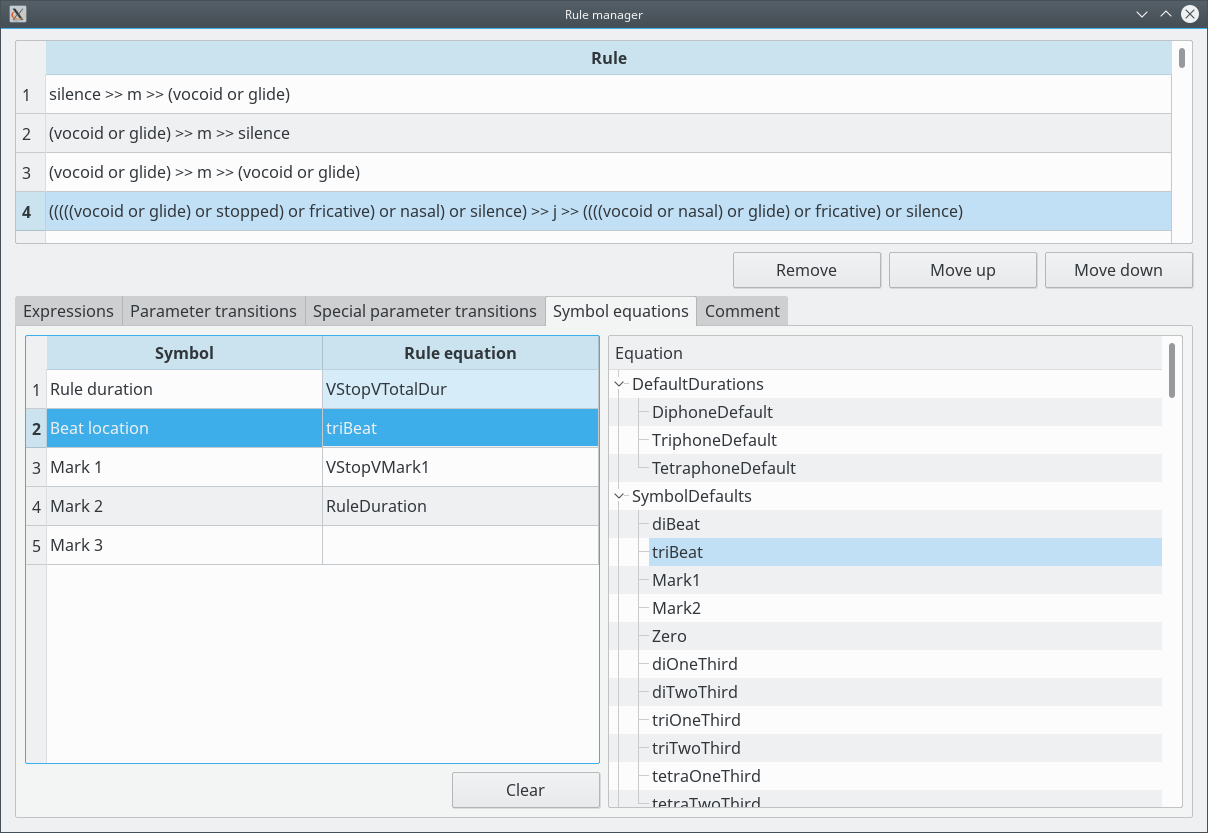
Task: Maximize the Rule manager window
Action: (x=1166, y=14)
